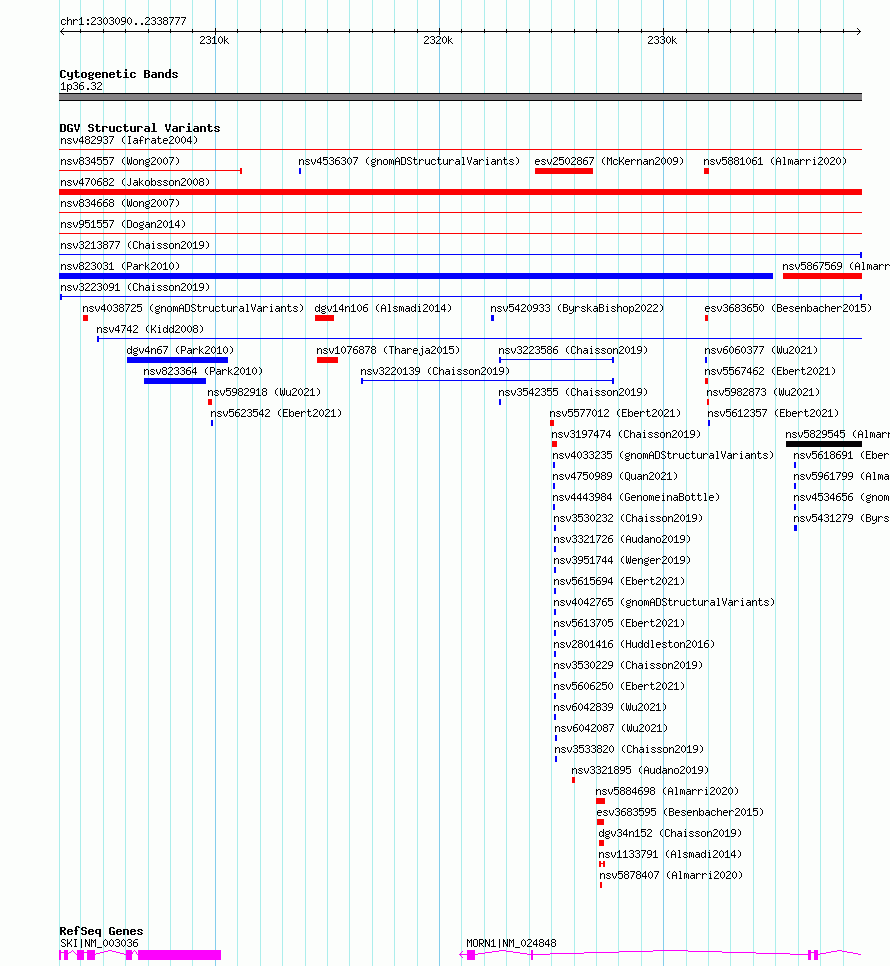Open nsv5612357 (Ebert2021) label

coord(773,413)
